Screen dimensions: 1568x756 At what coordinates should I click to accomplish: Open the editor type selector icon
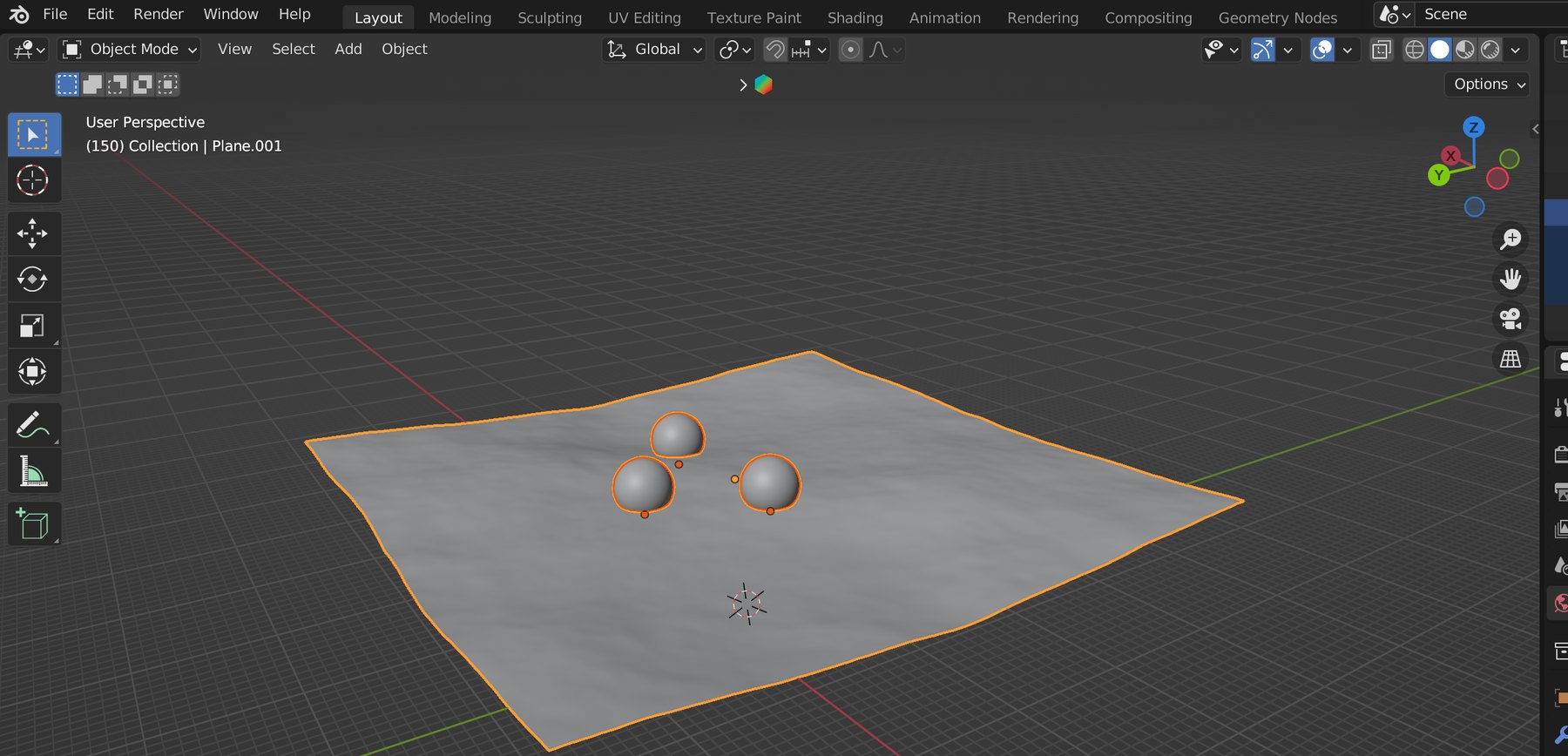[29, 50]
